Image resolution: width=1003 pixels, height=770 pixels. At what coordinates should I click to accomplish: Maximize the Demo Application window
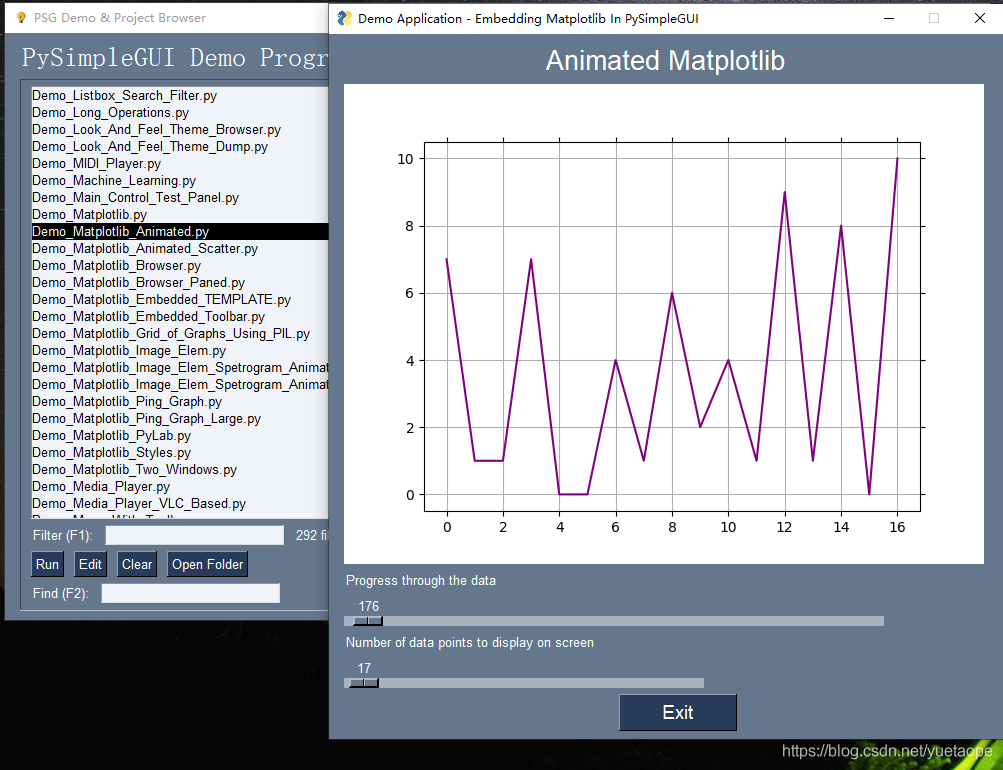934,19
